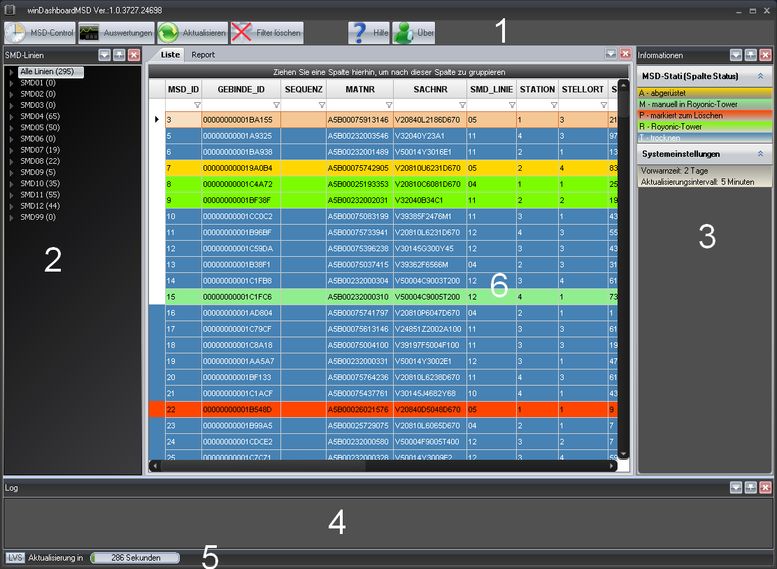Close the Log panel

coord(766,488)
